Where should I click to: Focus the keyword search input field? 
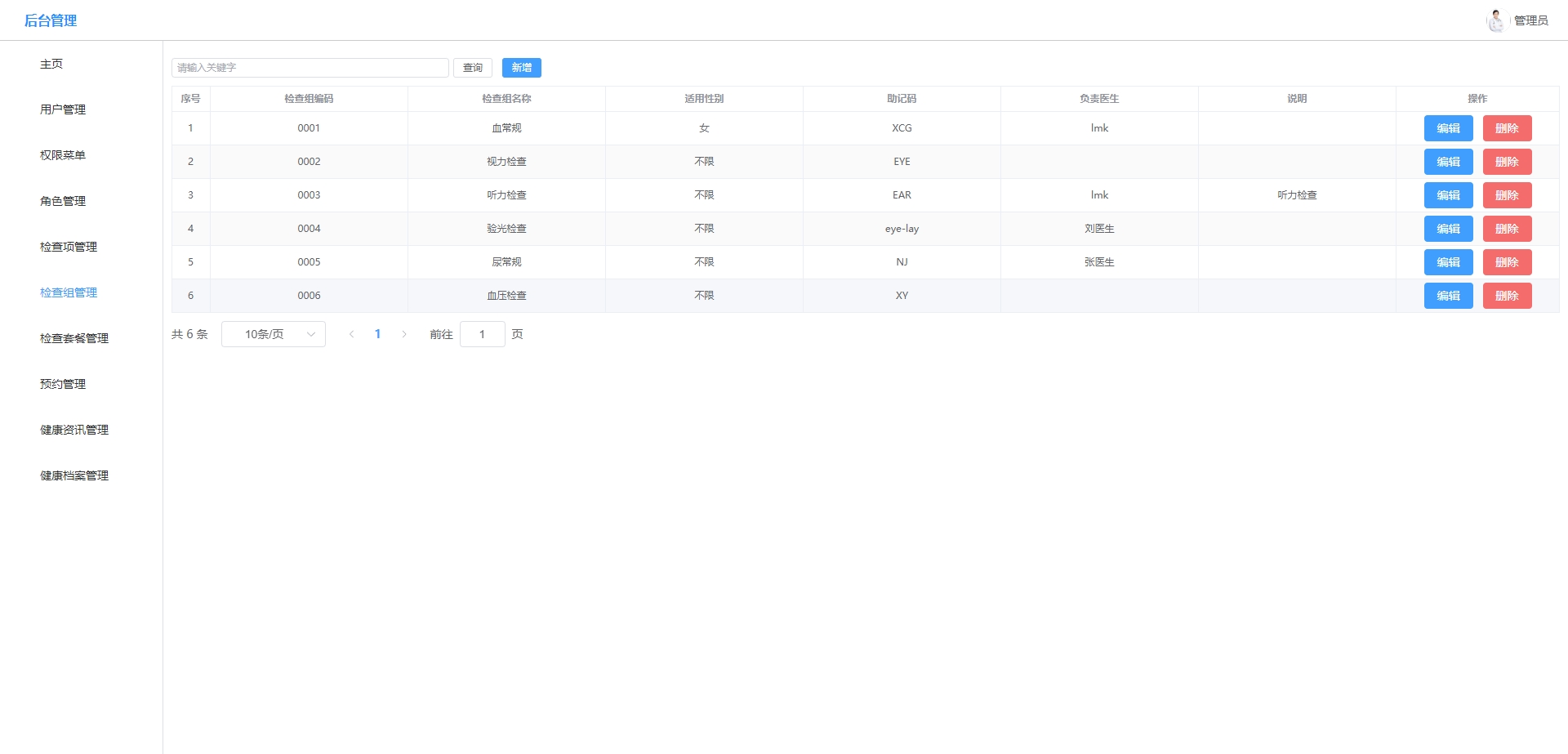tap(310, 68)
